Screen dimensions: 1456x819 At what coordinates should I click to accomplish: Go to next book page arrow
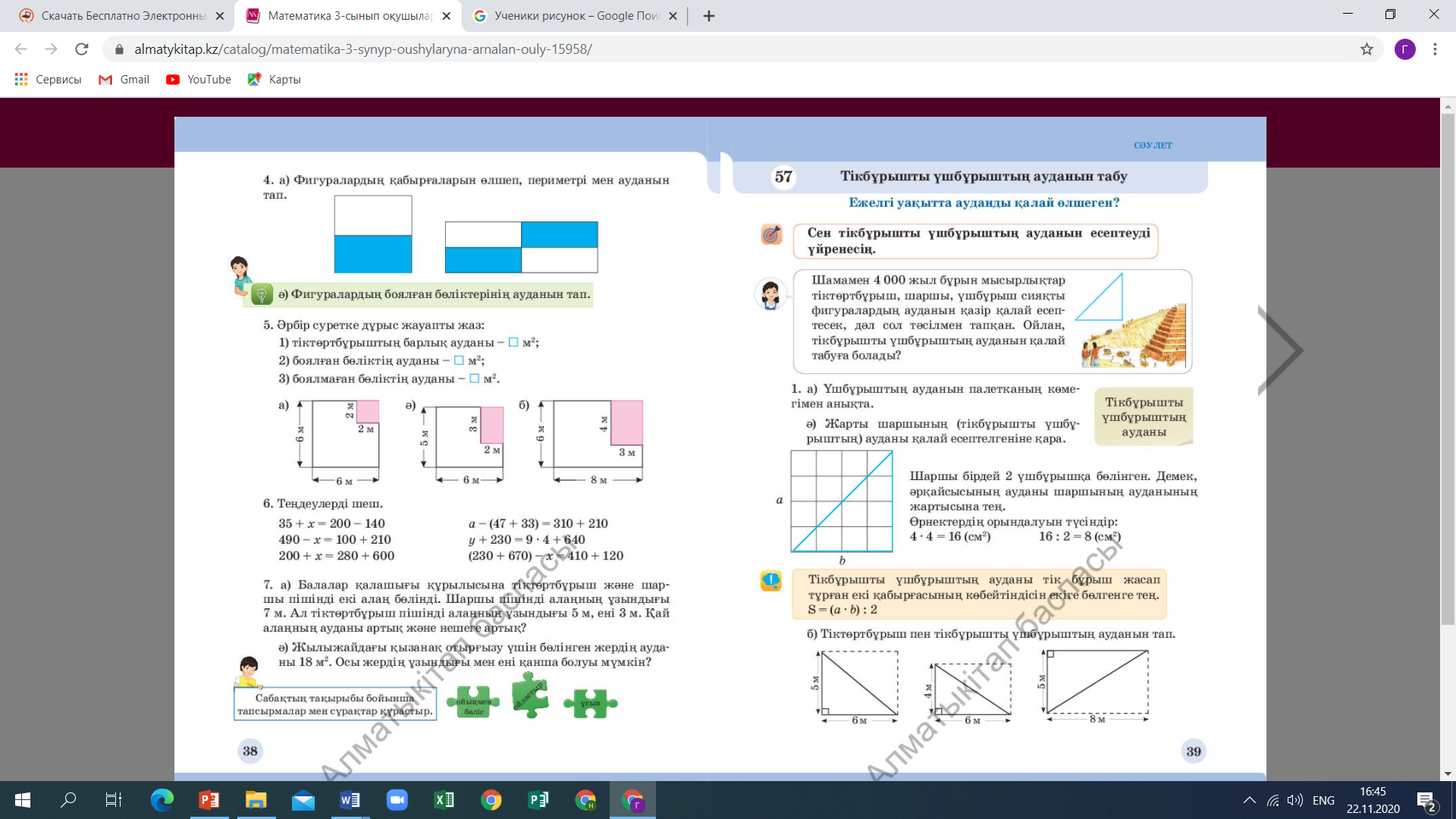pos(1280,350)
